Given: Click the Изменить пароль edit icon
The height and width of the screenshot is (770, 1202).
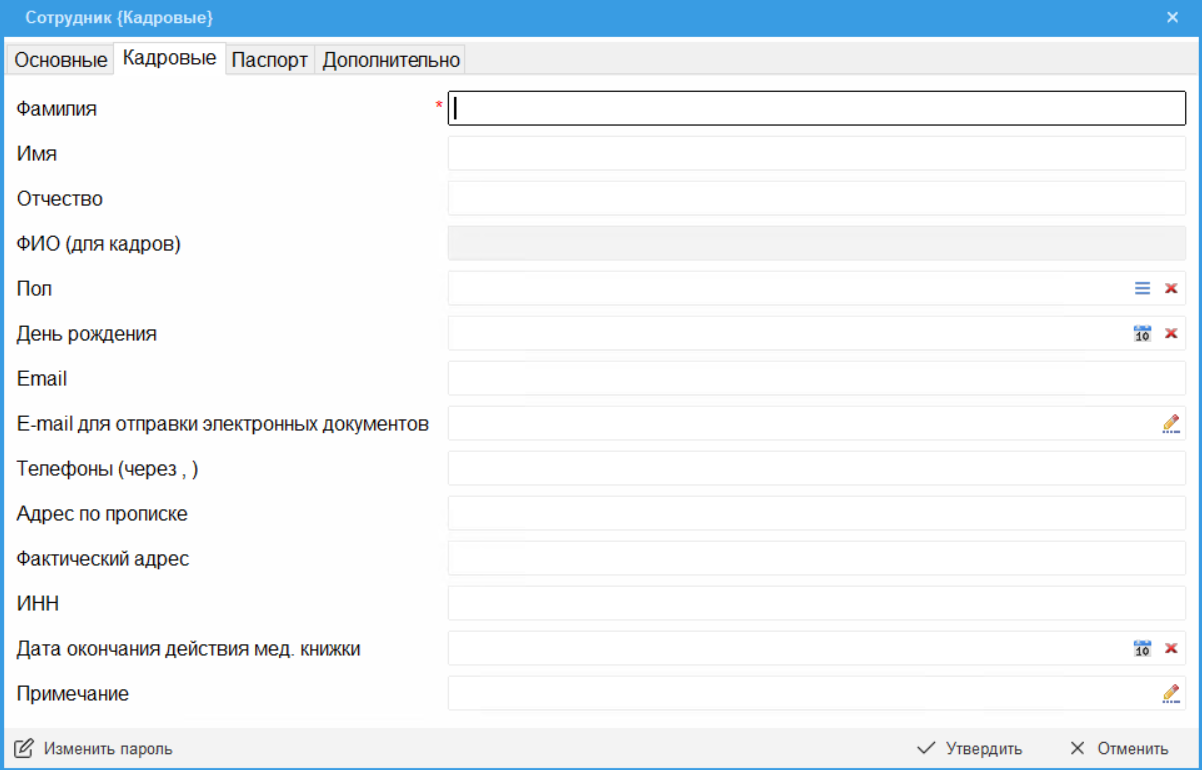Looking at the screenshot, I should click(x=24, y=748).
